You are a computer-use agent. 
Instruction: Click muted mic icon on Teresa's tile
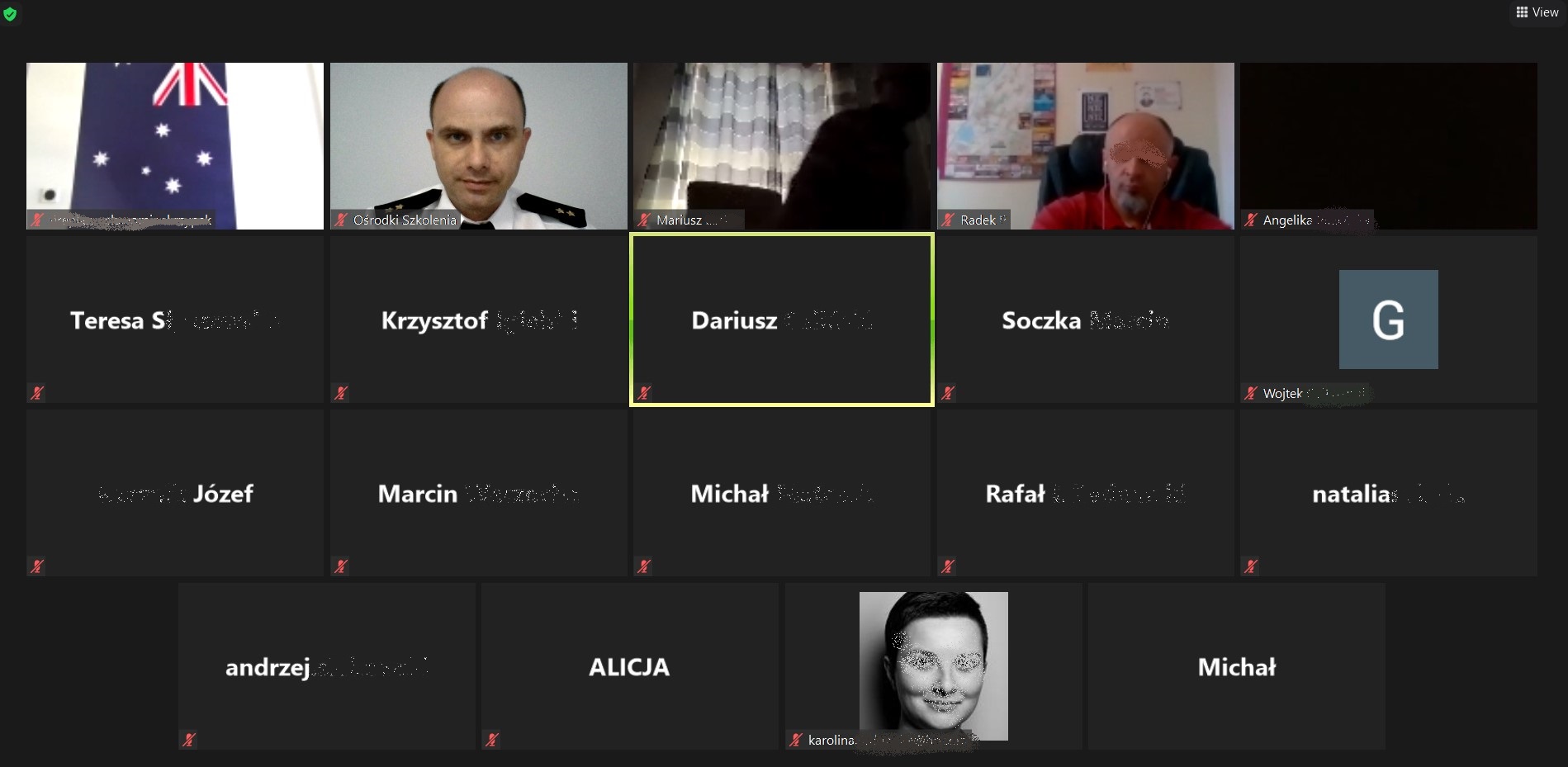(37, 393)
